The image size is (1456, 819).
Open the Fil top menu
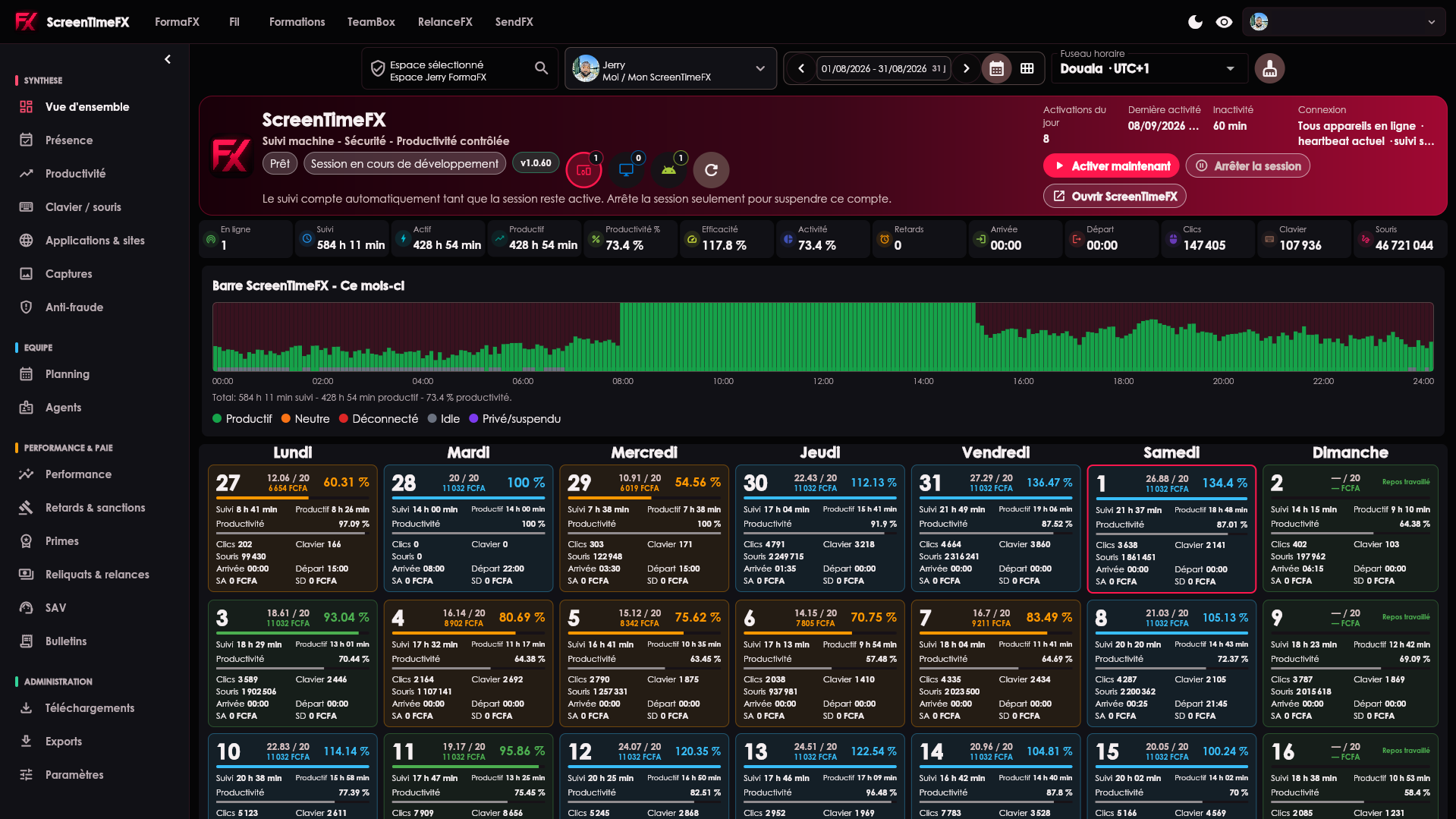234,22
